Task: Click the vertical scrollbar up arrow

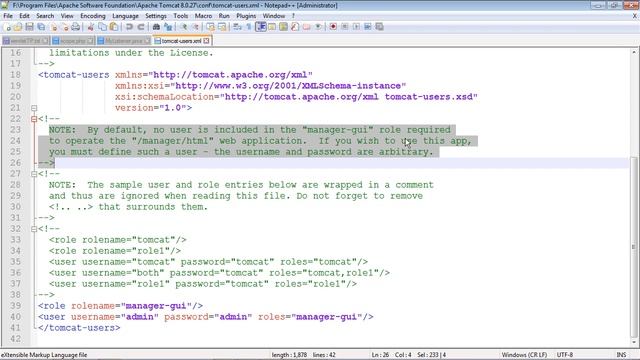Action: click(x=634, y=52)
